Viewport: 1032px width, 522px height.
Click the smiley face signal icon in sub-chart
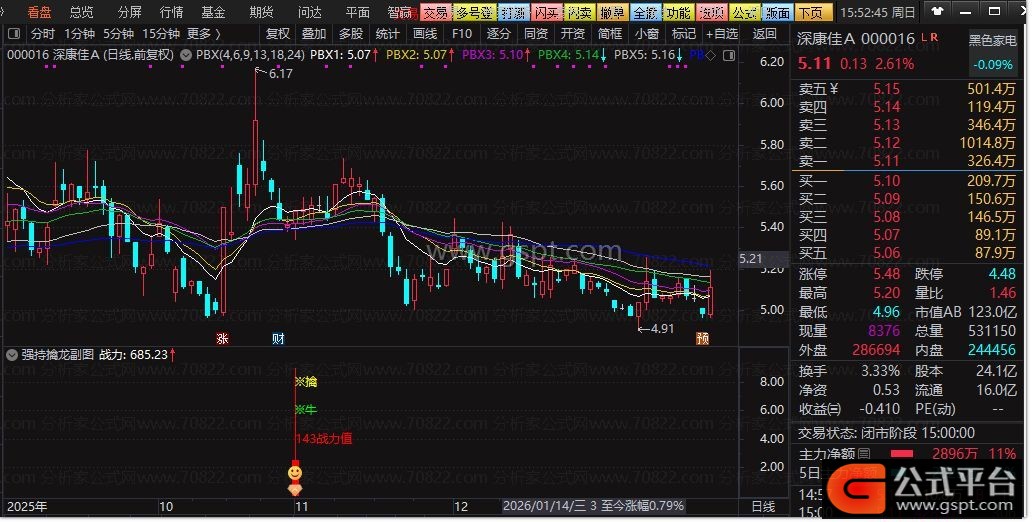(296, 471)
